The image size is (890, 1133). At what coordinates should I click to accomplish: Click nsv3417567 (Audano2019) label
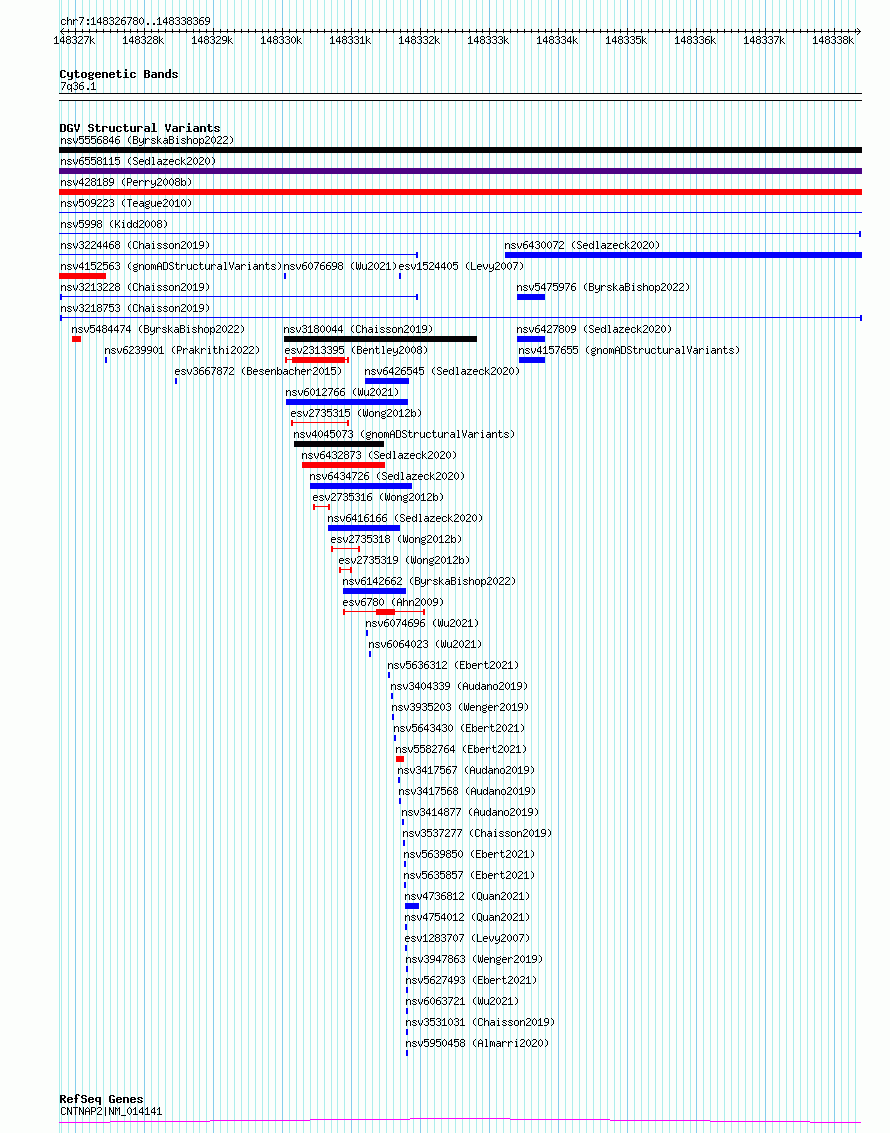click(x=466, y=769)
